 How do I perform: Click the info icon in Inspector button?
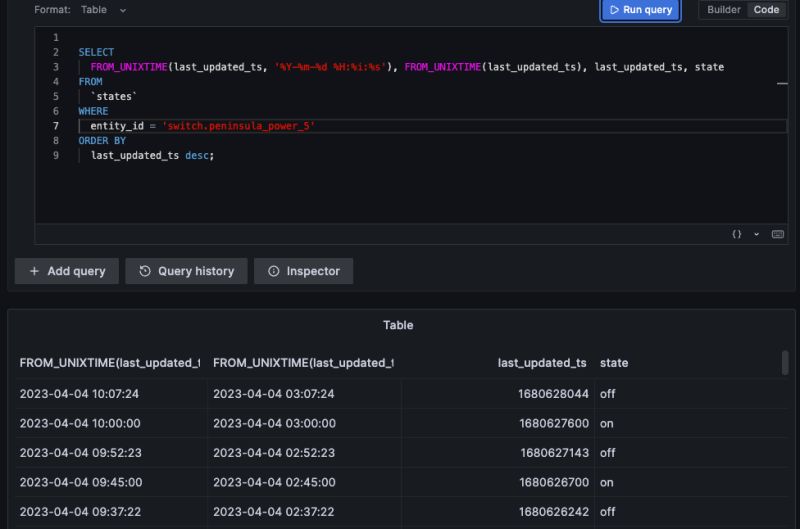[274, 271]
